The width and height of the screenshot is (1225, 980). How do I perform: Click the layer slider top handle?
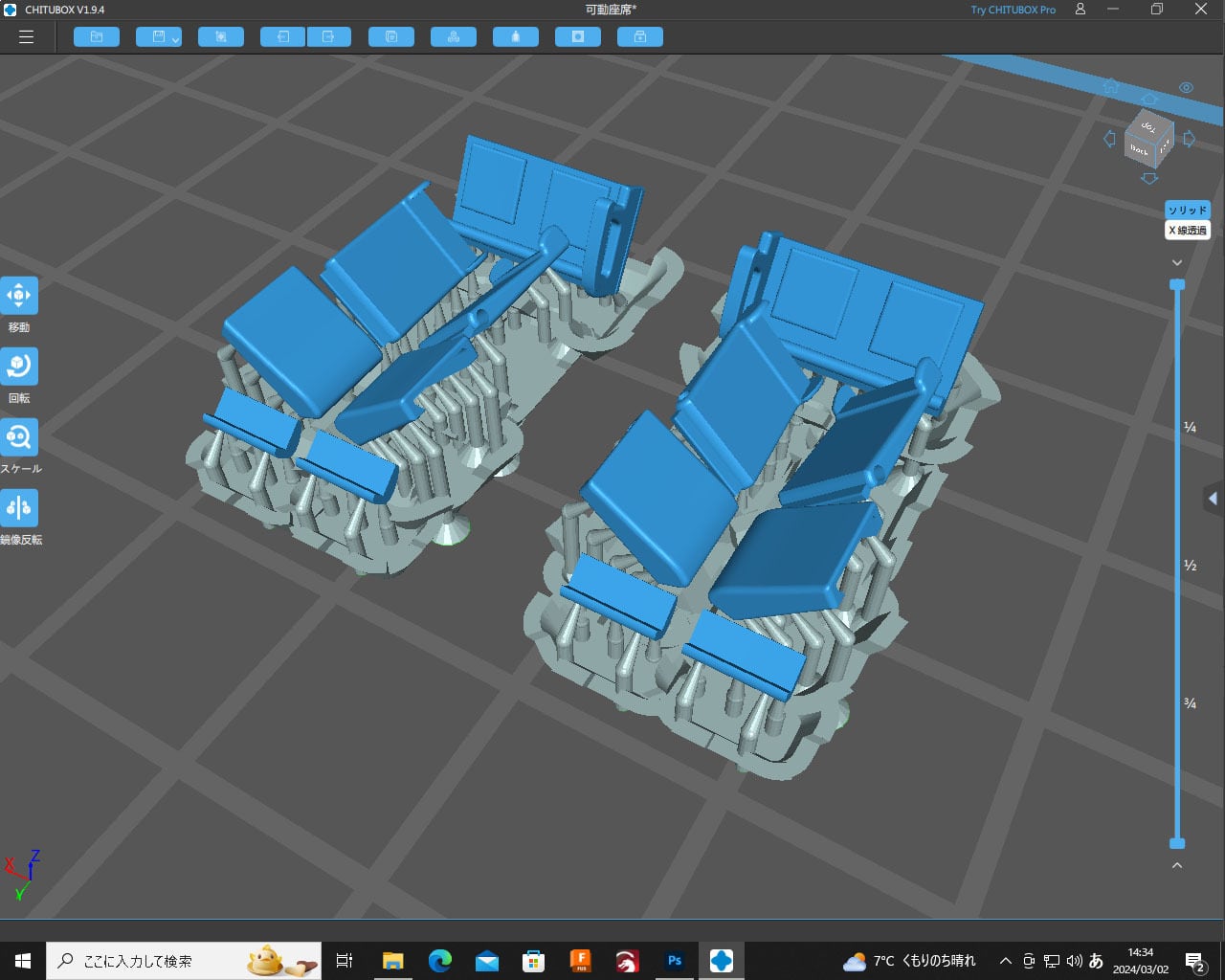1177,284
